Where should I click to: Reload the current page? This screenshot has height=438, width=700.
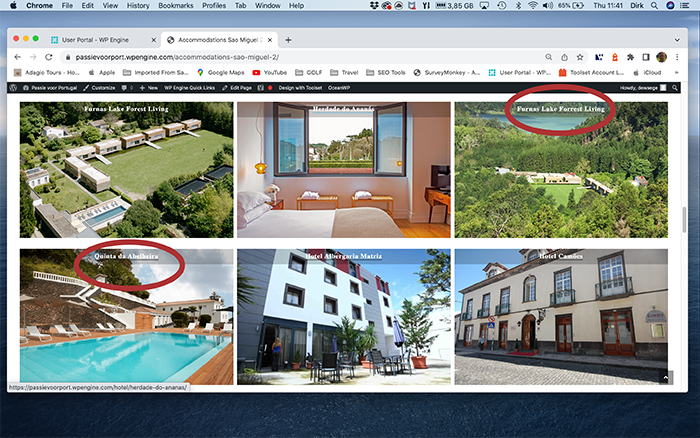(49, 57)
